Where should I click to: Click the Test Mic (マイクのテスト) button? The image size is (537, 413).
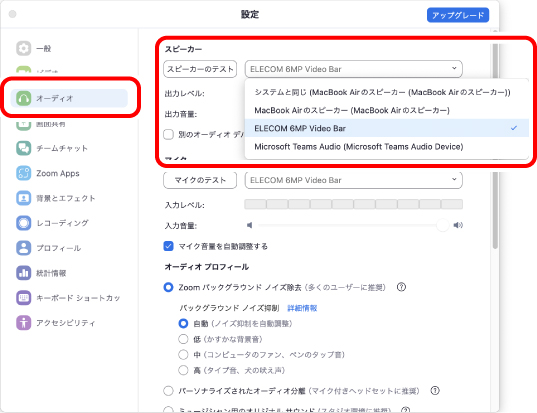click(200, 180)
